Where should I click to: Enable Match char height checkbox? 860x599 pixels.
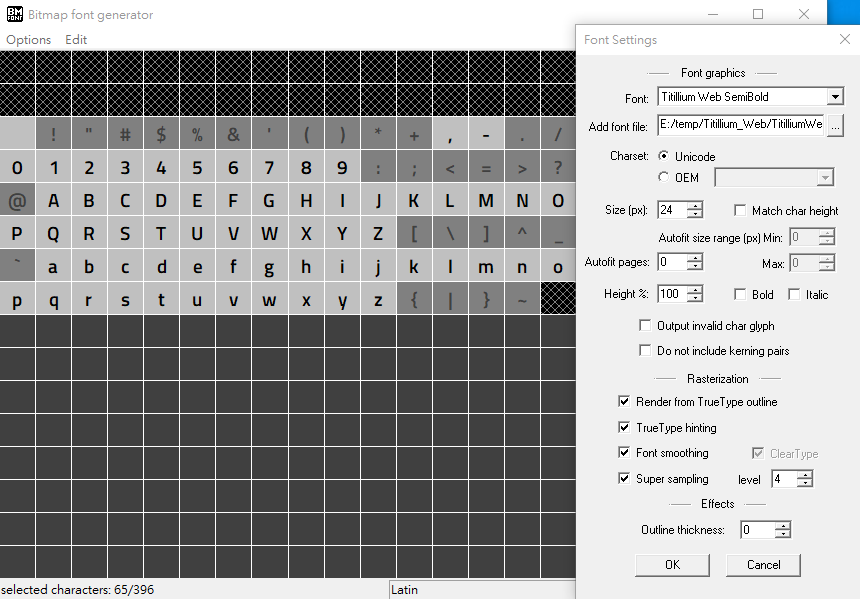pos(740,210)
